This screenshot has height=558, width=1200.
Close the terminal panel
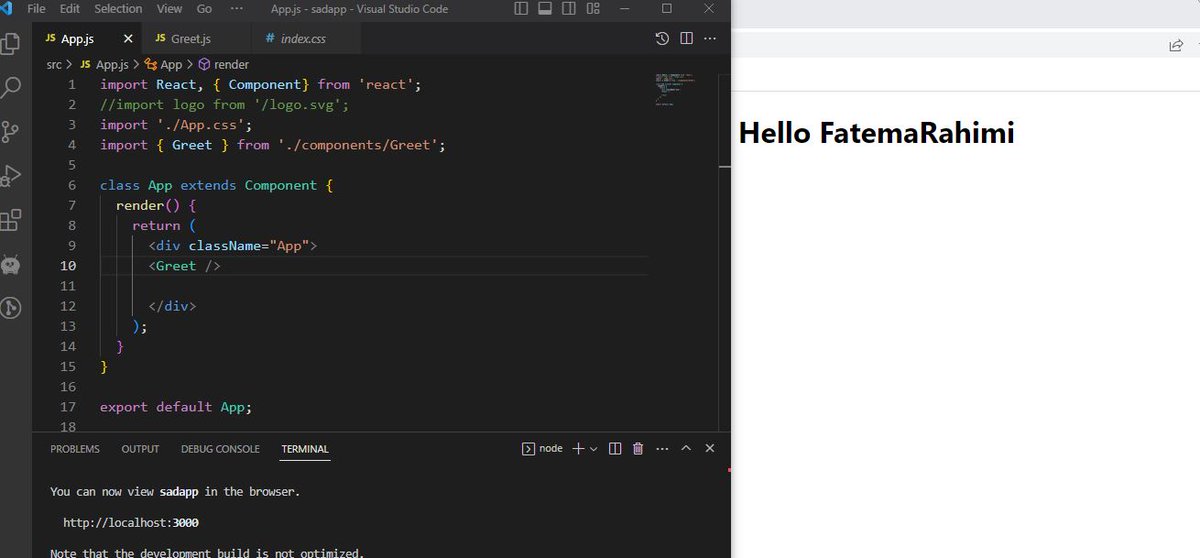pyautogui.click(x=710, y=449)
